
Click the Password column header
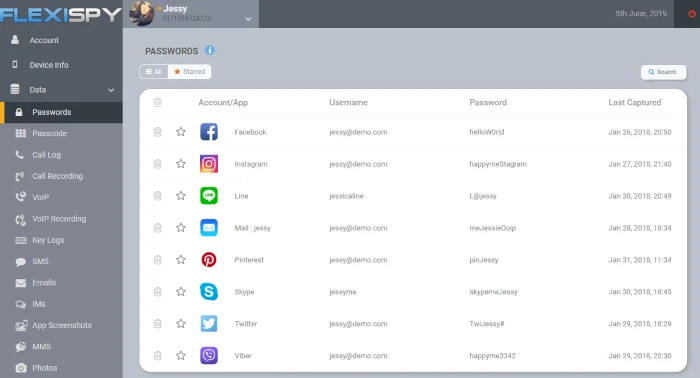tap(488, 103)
